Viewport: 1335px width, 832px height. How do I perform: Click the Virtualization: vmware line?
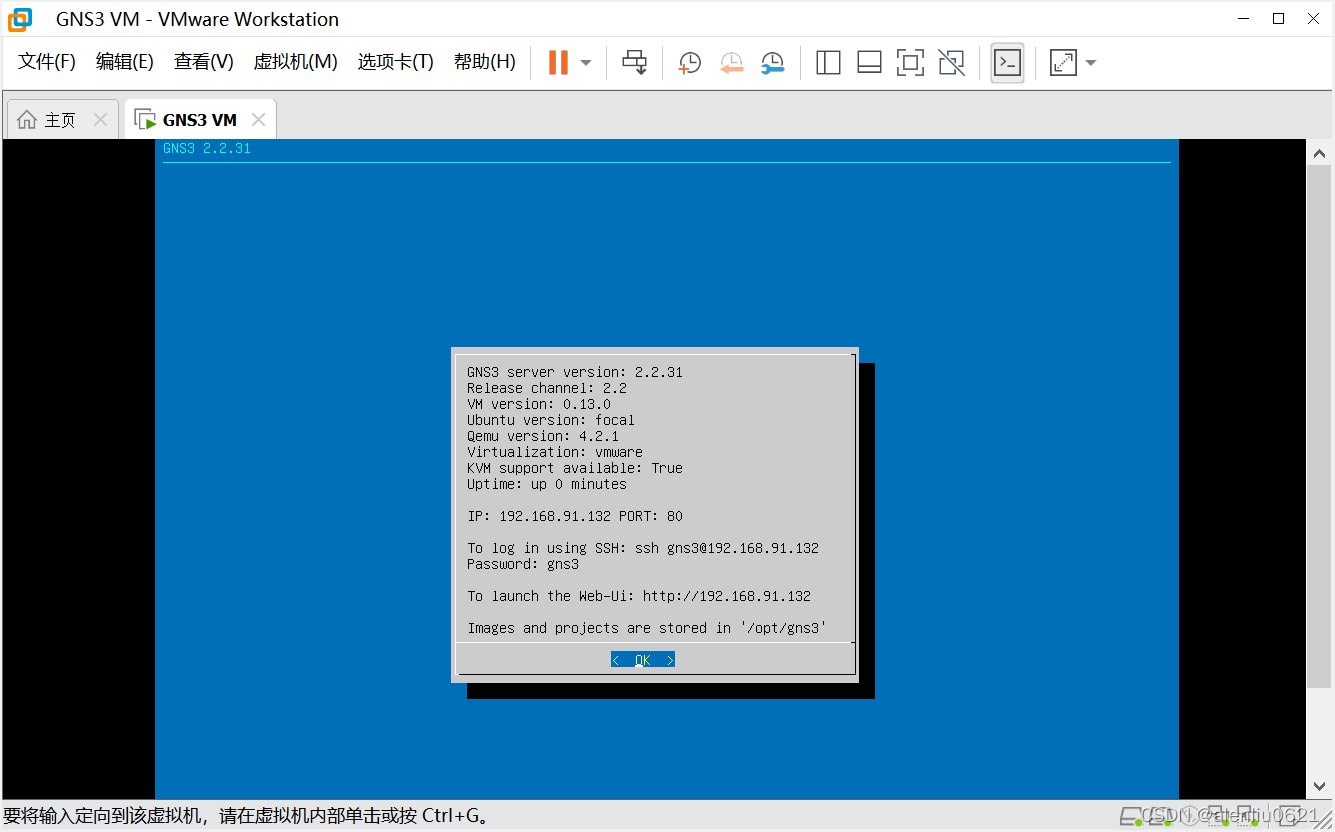(x=555, y=452)
